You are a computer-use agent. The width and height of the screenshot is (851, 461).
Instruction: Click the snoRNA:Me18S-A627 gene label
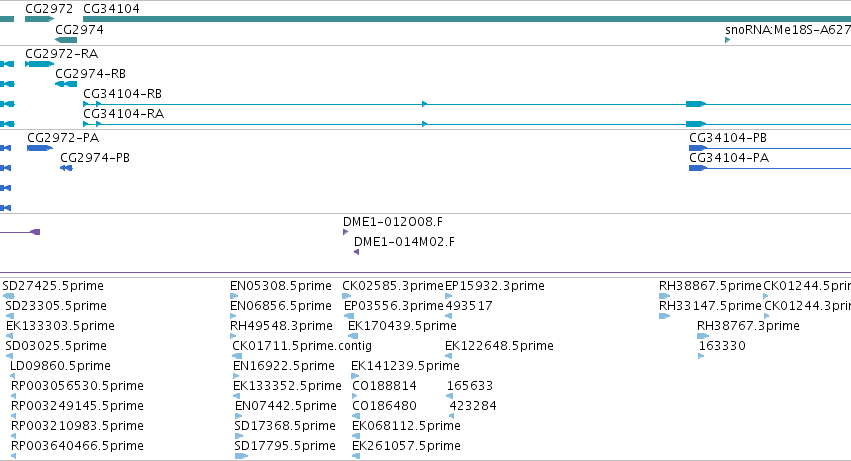click(x=788, y=30)
